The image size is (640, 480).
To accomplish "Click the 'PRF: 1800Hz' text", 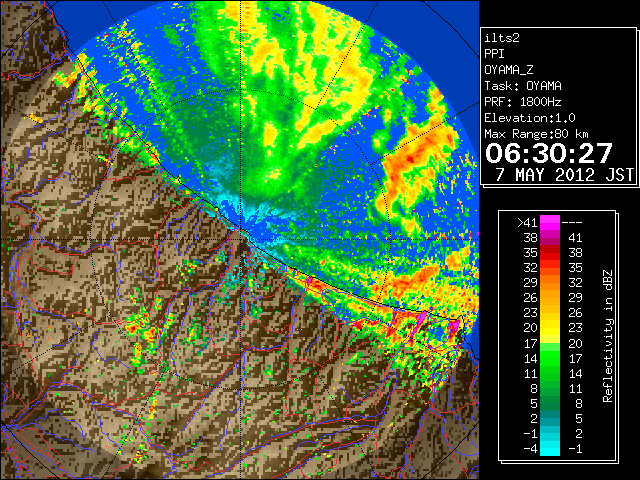I will [523, 102].
